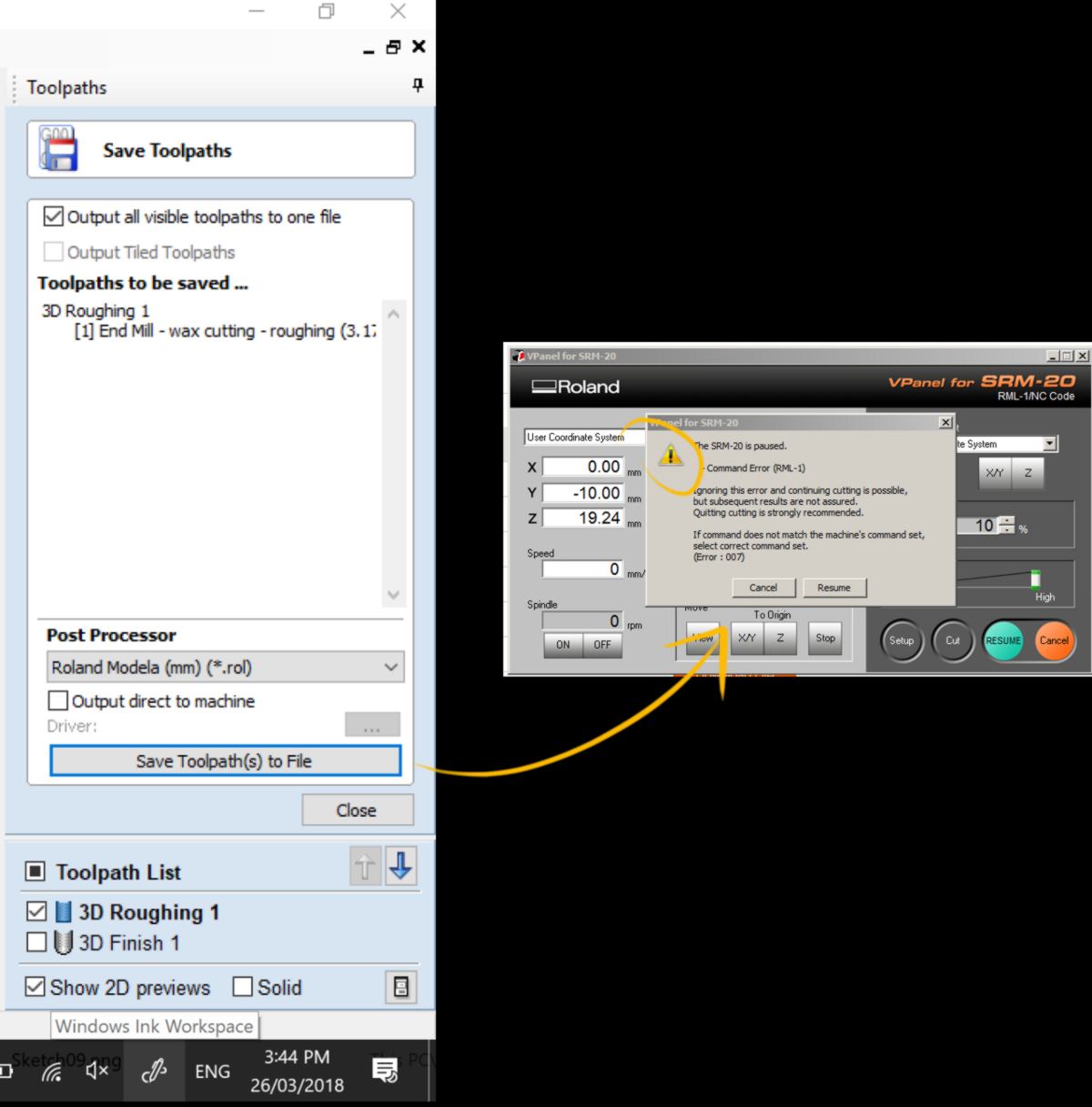Set origin X/Y in right VPanel section
The height and width of the screenshot is (1107, 1092).
coord(995,473)
